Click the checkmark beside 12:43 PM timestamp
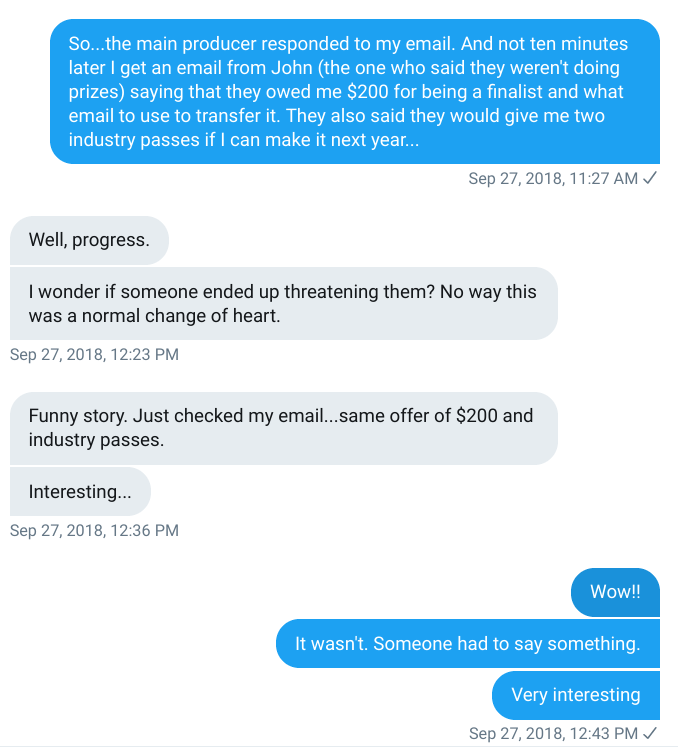Viewport: 679px width, 750px height. [x=650, y=733]
